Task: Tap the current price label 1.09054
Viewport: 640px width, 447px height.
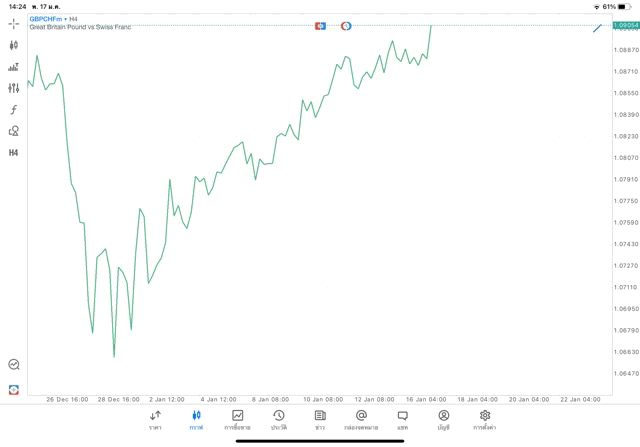Action: point(625,25)
